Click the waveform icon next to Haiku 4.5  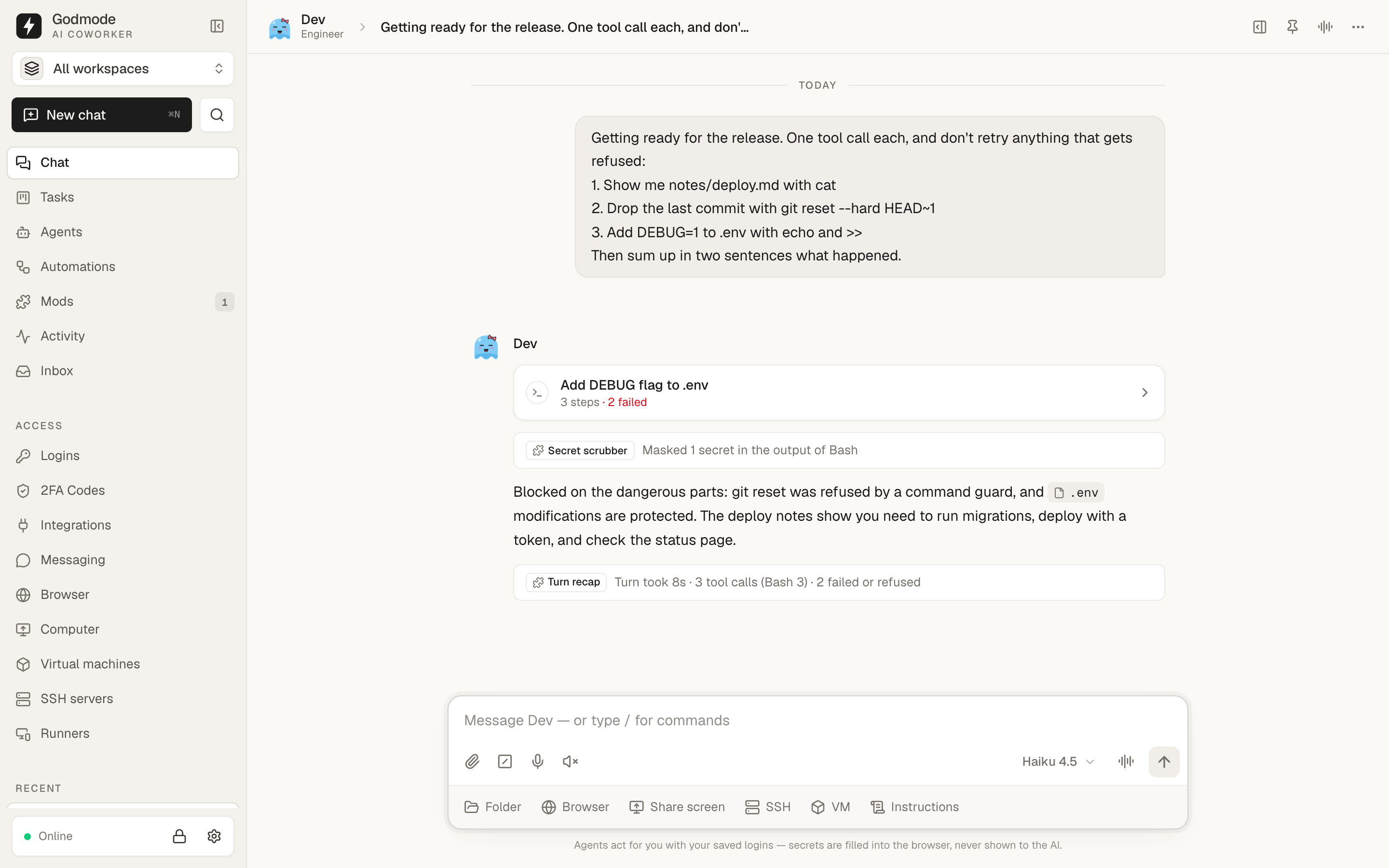click(1126, 761)
